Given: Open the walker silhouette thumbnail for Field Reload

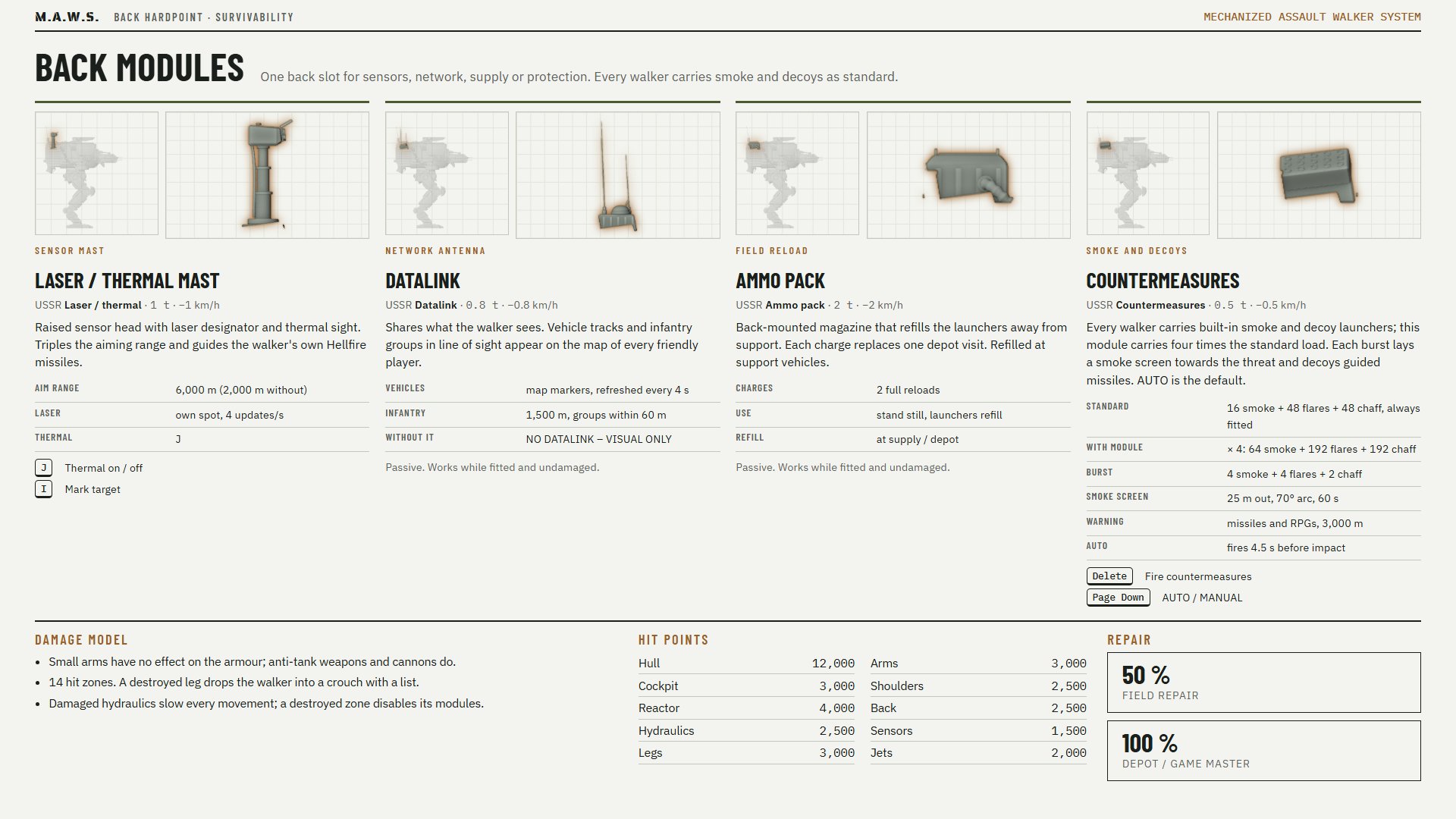Looking at the screenshot, I should [797, 174].
